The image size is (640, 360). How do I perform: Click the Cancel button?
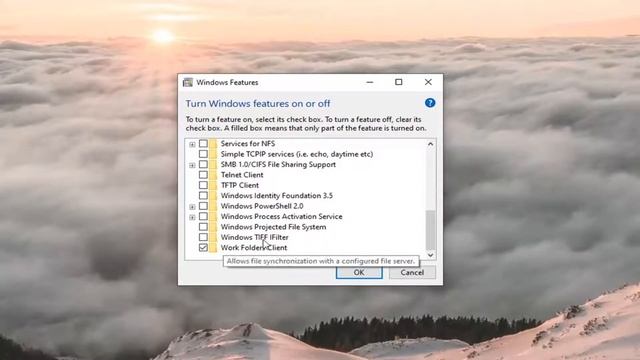[412, 273]
